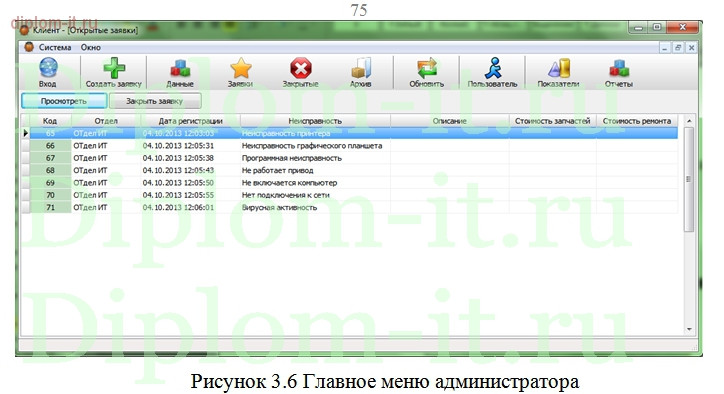The image size is (724, 394).
Task: Open the Отчеты cubes icon
Action: (x=619, y=68)
